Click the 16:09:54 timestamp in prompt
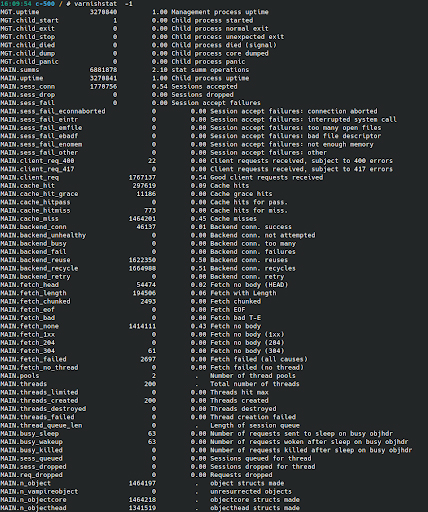Viewport: 428px width, 512px height. (x=16, y=4)
